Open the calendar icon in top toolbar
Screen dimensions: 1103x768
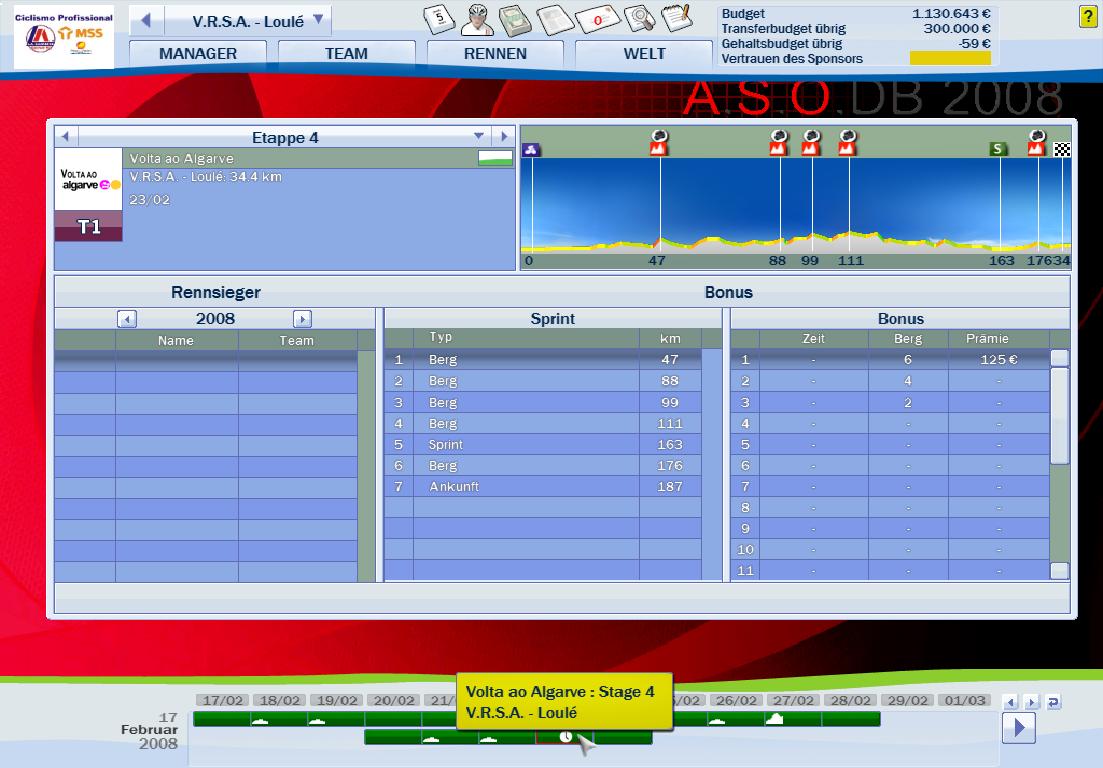(x=440, y=19)
